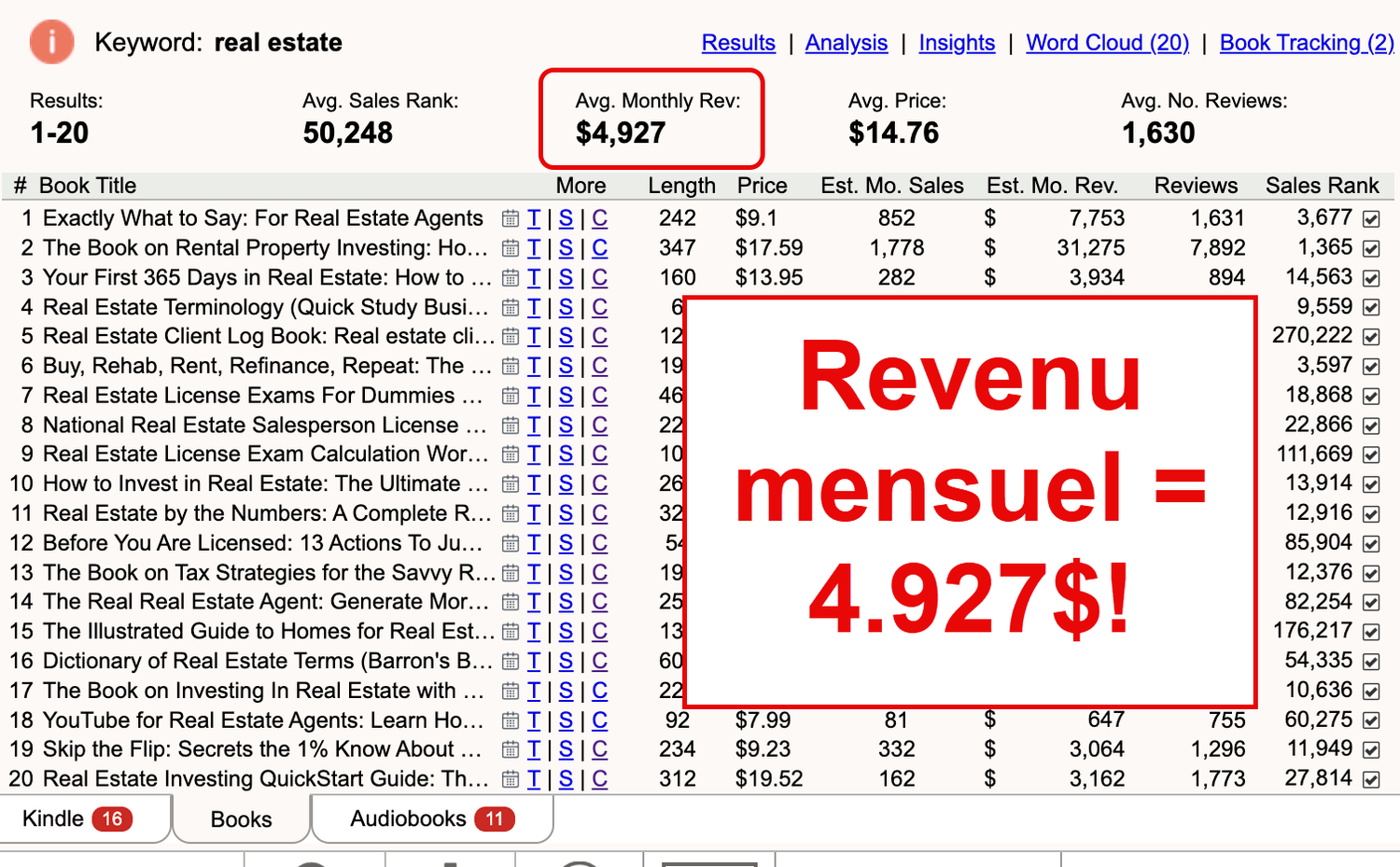Image resolution: width=1400 pixels, height=867 pixels.
Task: Click calendar icon for YouTube for Agents row
Action: (x=511, y=720)
